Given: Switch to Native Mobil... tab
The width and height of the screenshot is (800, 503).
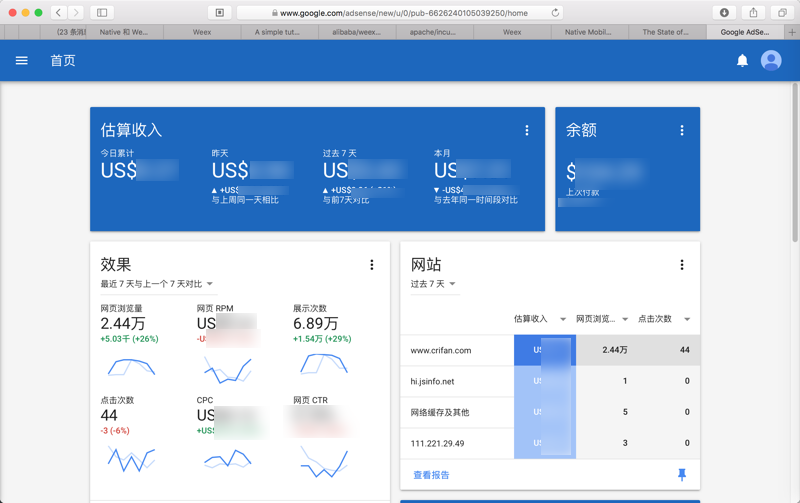Looking at the screenshot, I should pyautogui.click(x=589, y=32).
